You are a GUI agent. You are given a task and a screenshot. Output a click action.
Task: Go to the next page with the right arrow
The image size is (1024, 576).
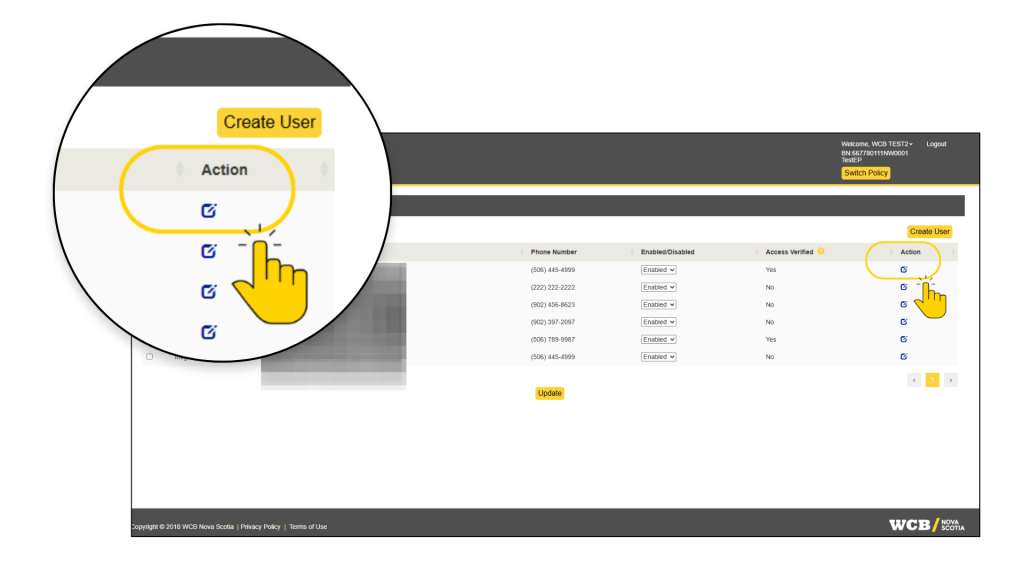click(x=951, y=380)
